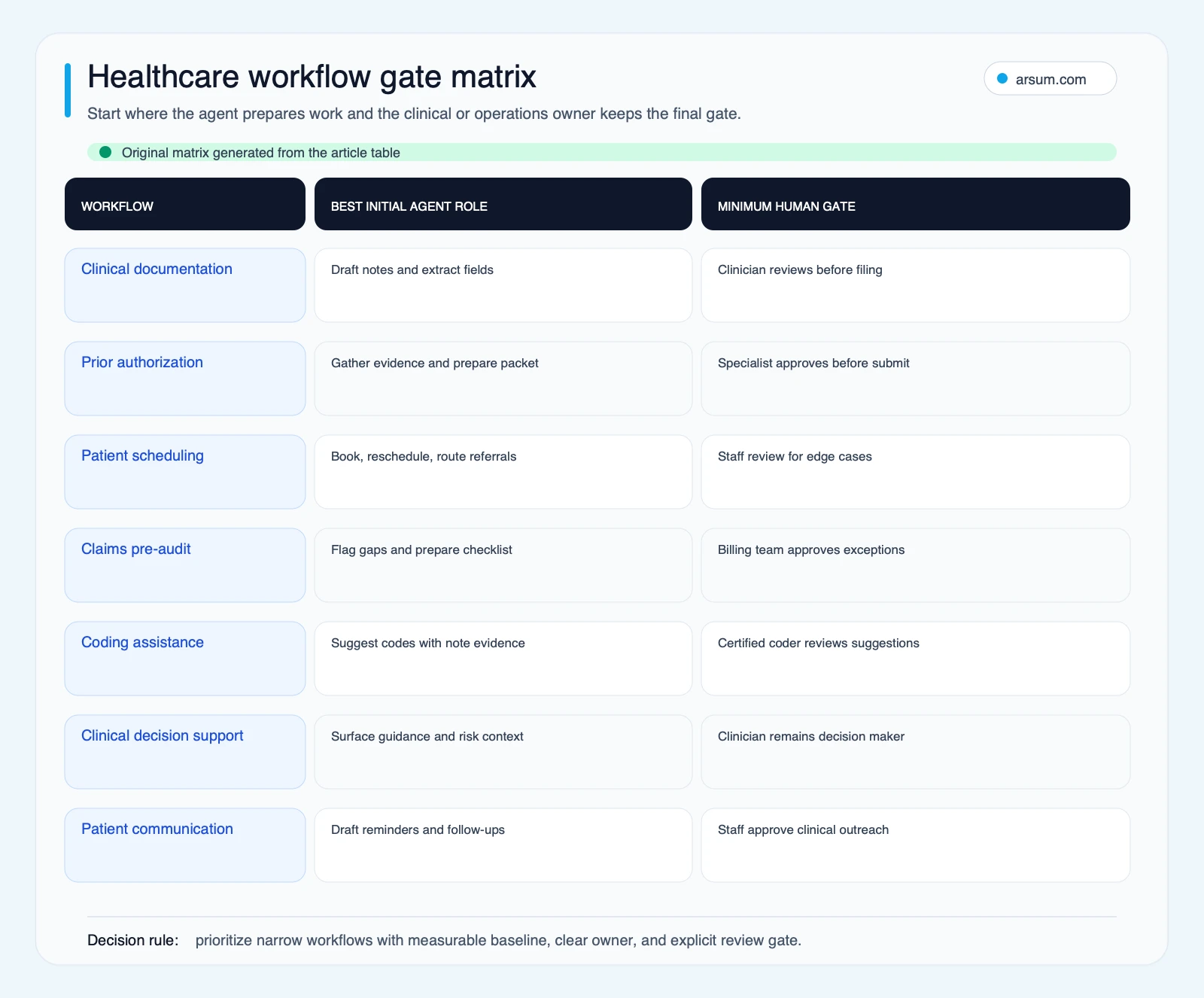Image resolution: width=1204 pixels, height=998 pixels.
Task: Click 'Draft notes and extract fields' cell
Action: 503,285
